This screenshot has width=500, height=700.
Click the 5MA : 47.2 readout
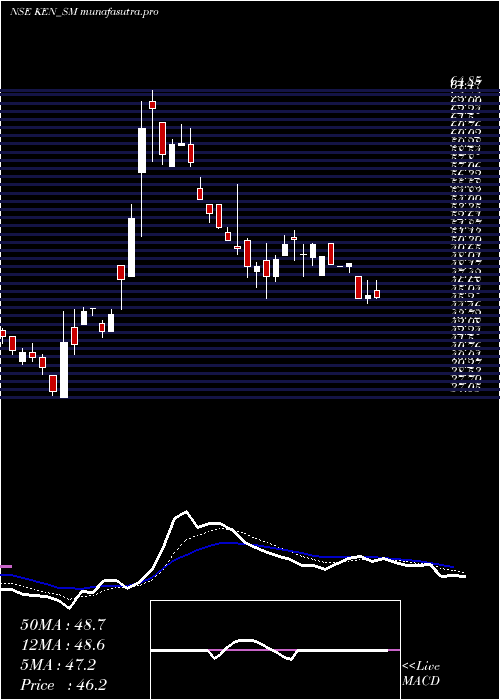click(x=58, y=665)
